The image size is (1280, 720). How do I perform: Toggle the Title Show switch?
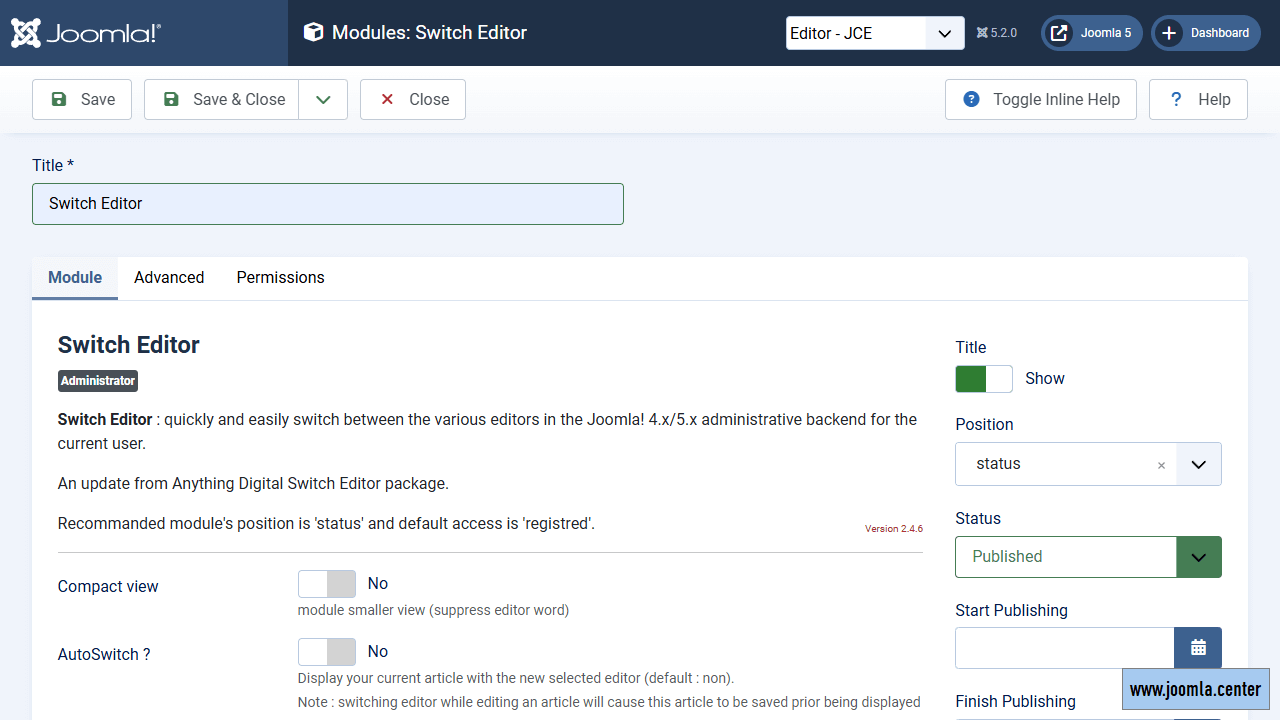(984, 379)
